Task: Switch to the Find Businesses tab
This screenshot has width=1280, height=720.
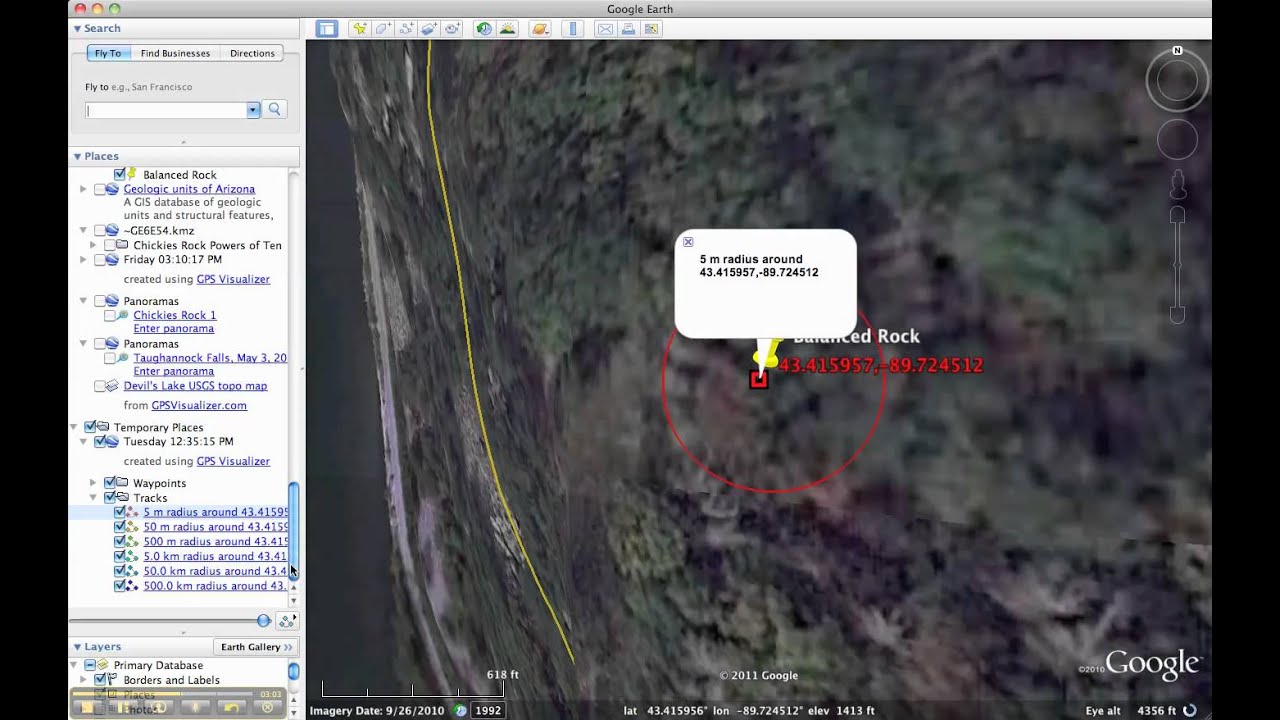Action: click(175, 53)
